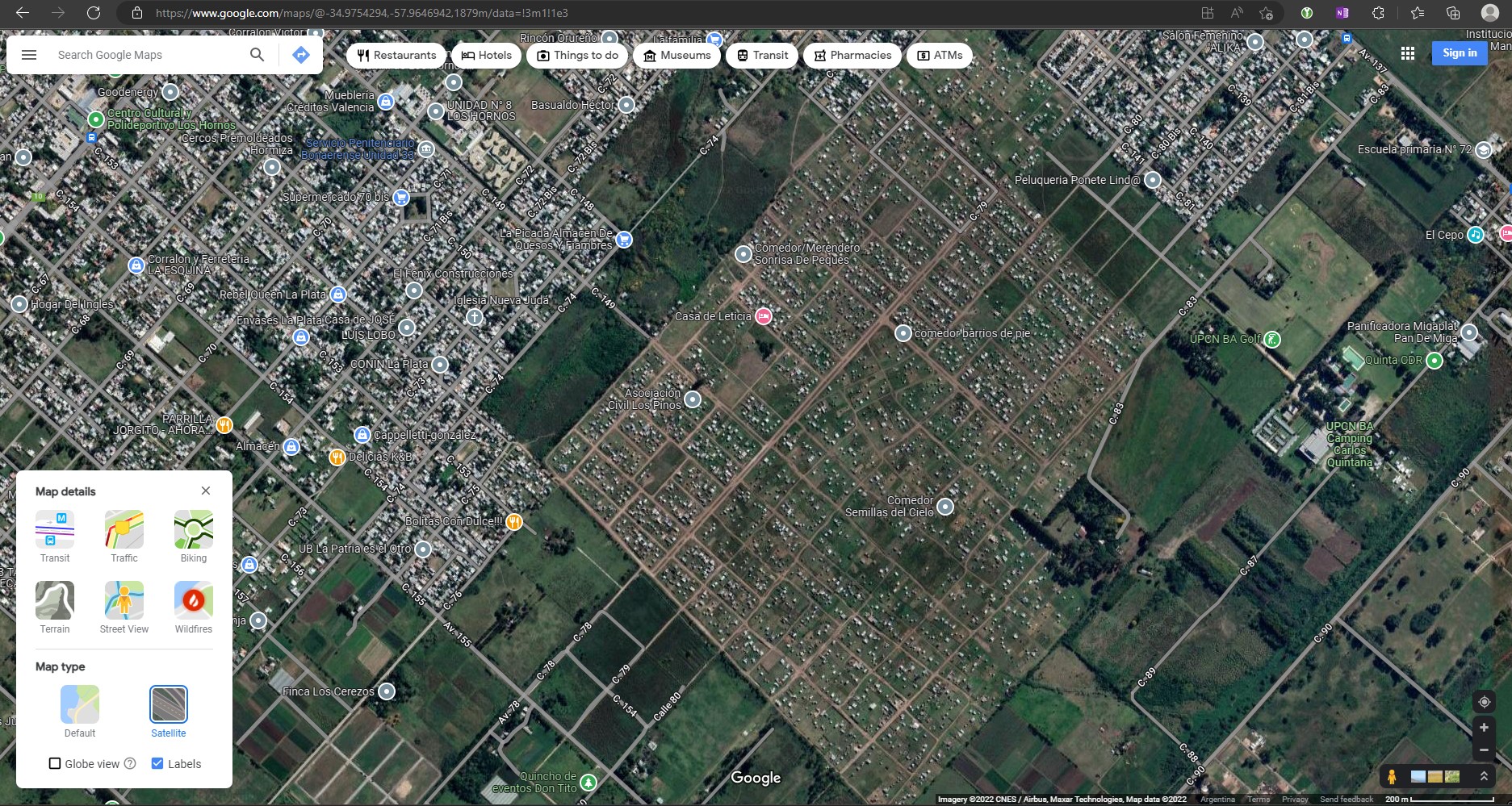Open the Delicias K&B restaurant pin
Viewport: 1512px width, 806px height.
pos(337,457)
